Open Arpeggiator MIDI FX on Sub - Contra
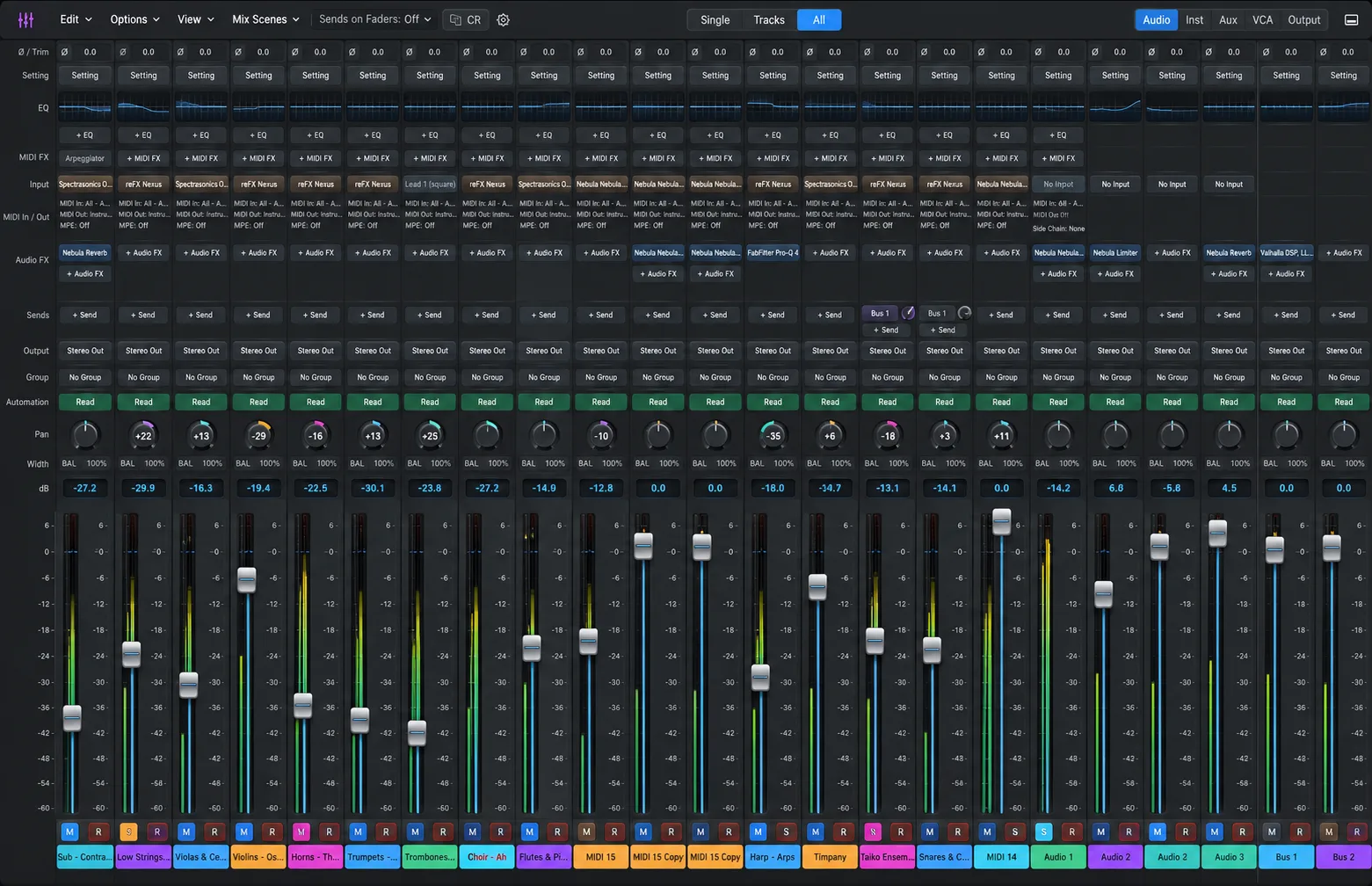The width and height of the screenshot is (1372, 886). 85,158
